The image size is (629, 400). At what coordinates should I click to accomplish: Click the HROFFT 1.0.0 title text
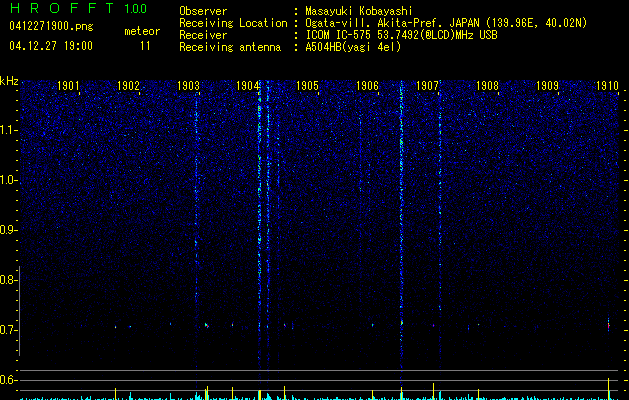78,8
